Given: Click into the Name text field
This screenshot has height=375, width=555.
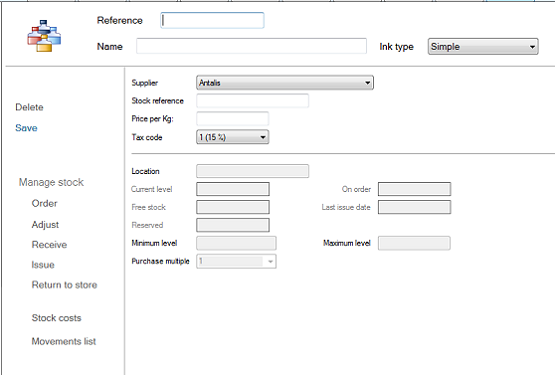Looking at the screenshot, I should pyautogui.click(x=251, y=46).
